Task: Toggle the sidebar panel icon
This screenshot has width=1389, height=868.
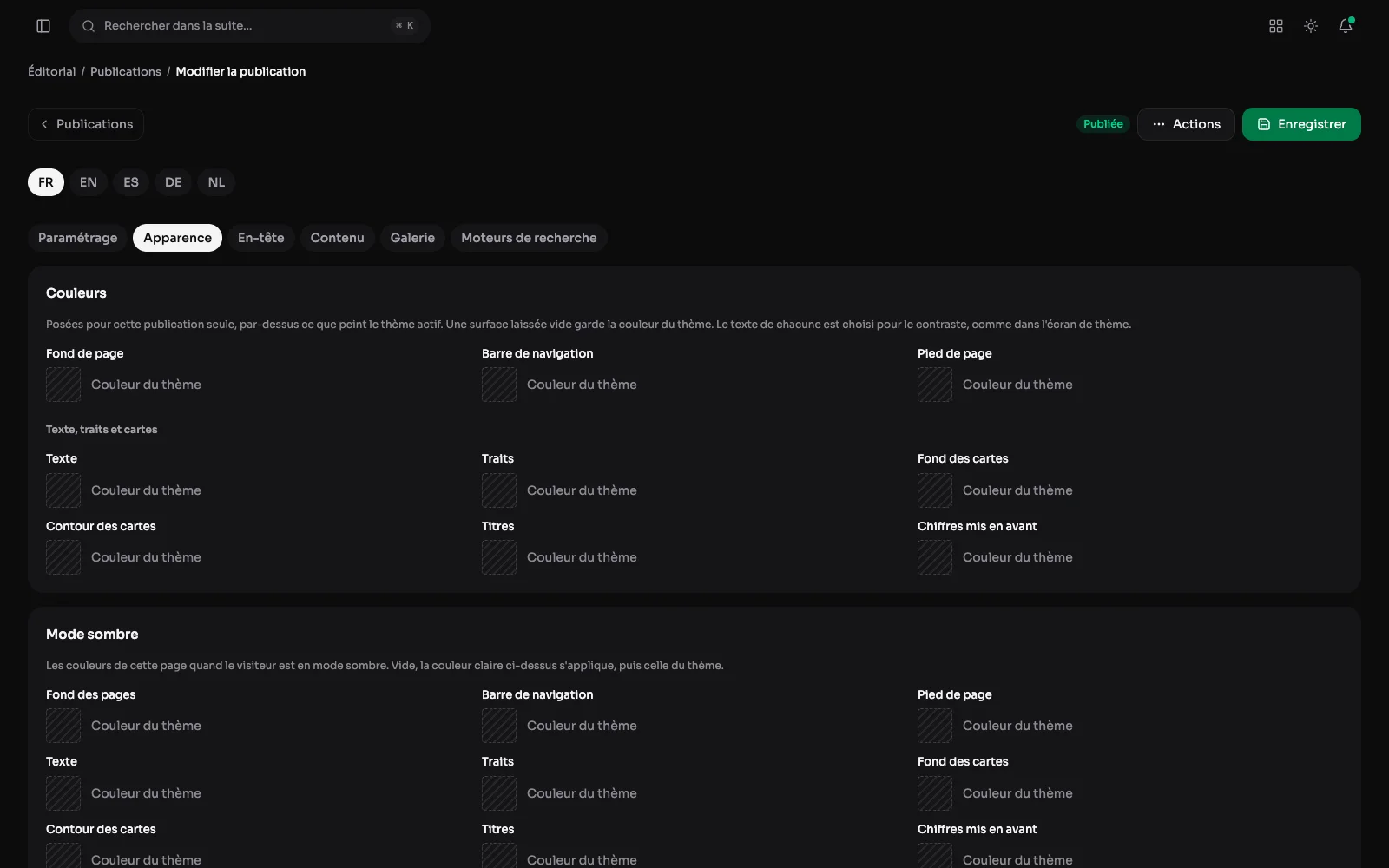Action: pos(43,26)
